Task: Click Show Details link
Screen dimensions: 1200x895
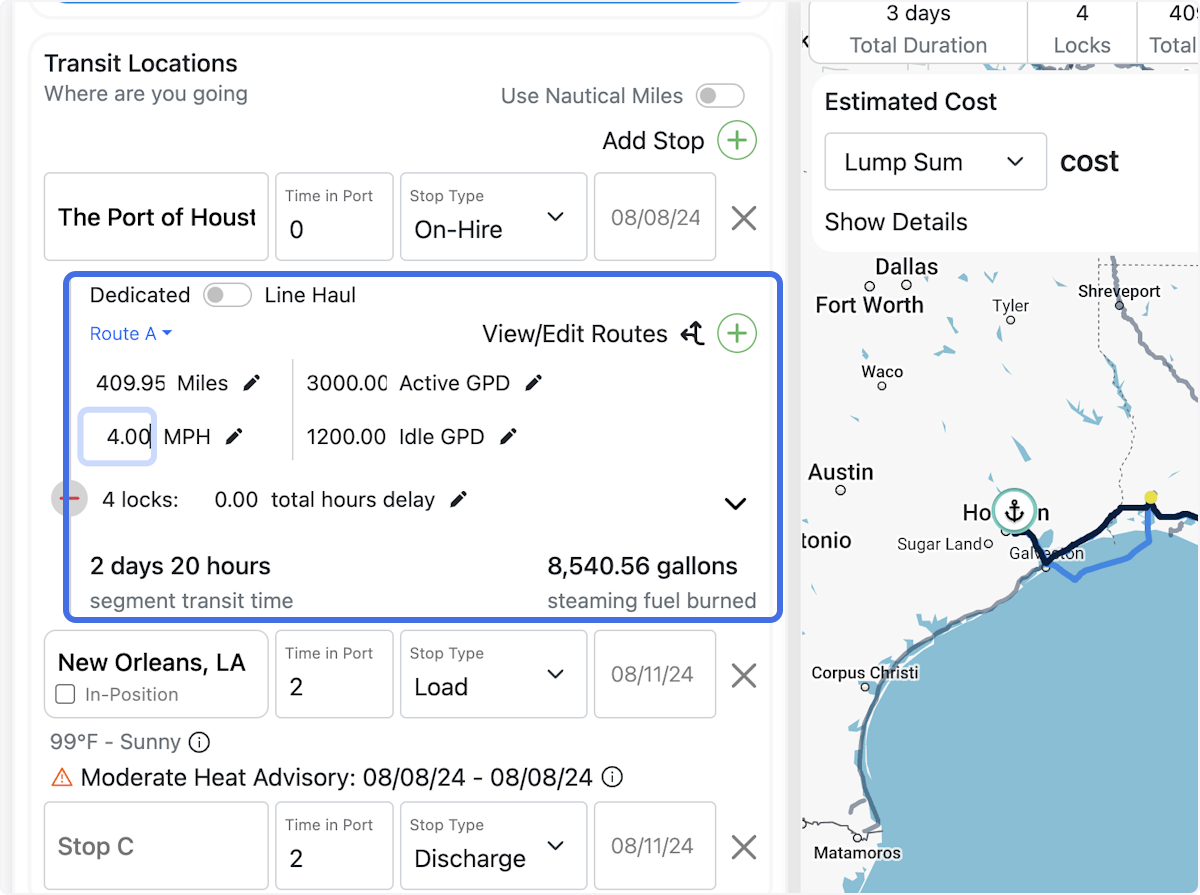Action: (x=896, y=222)
